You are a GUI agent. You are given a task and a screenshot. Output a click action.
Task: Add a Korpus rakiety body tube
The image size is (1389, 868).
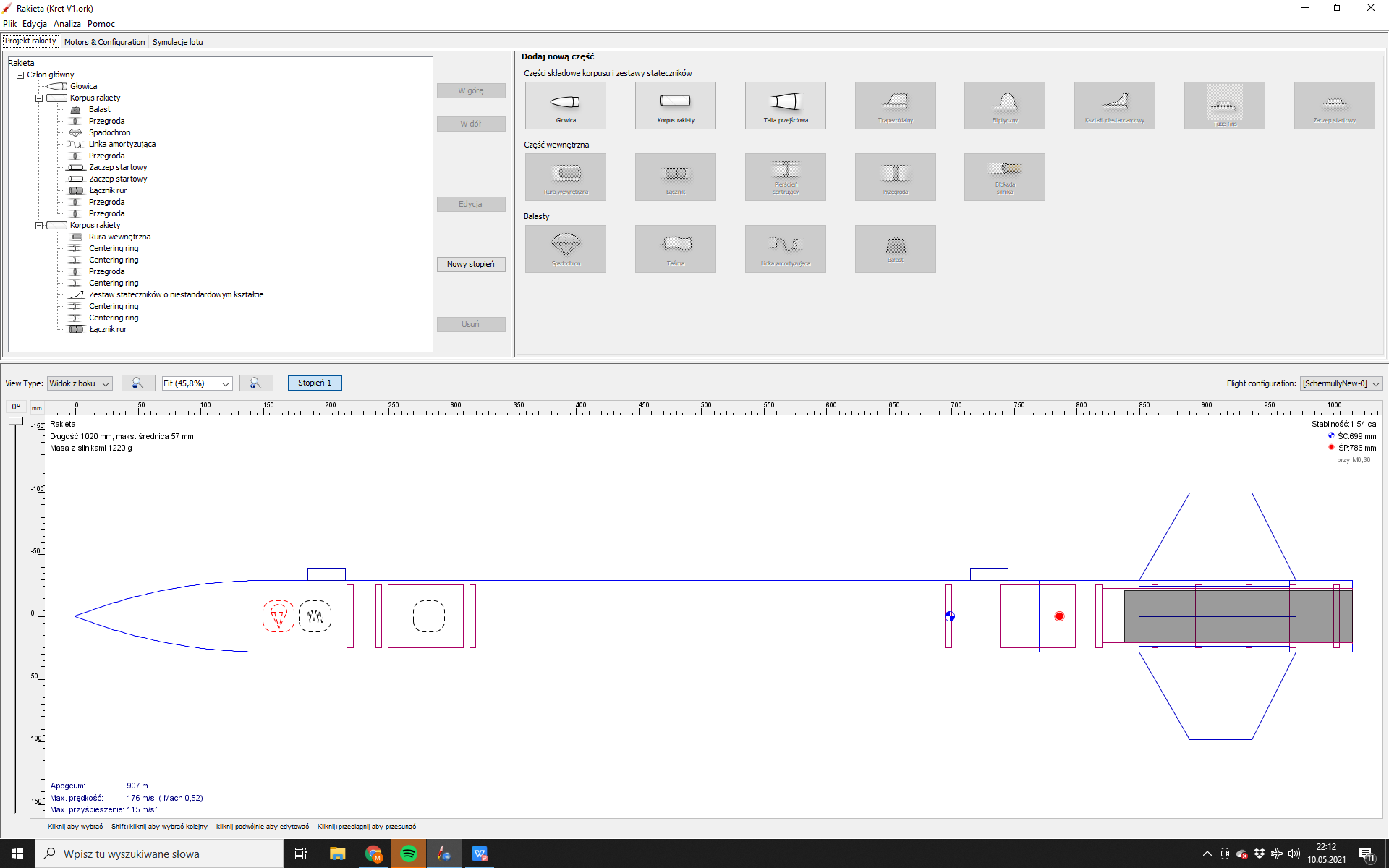coord(676,106)
